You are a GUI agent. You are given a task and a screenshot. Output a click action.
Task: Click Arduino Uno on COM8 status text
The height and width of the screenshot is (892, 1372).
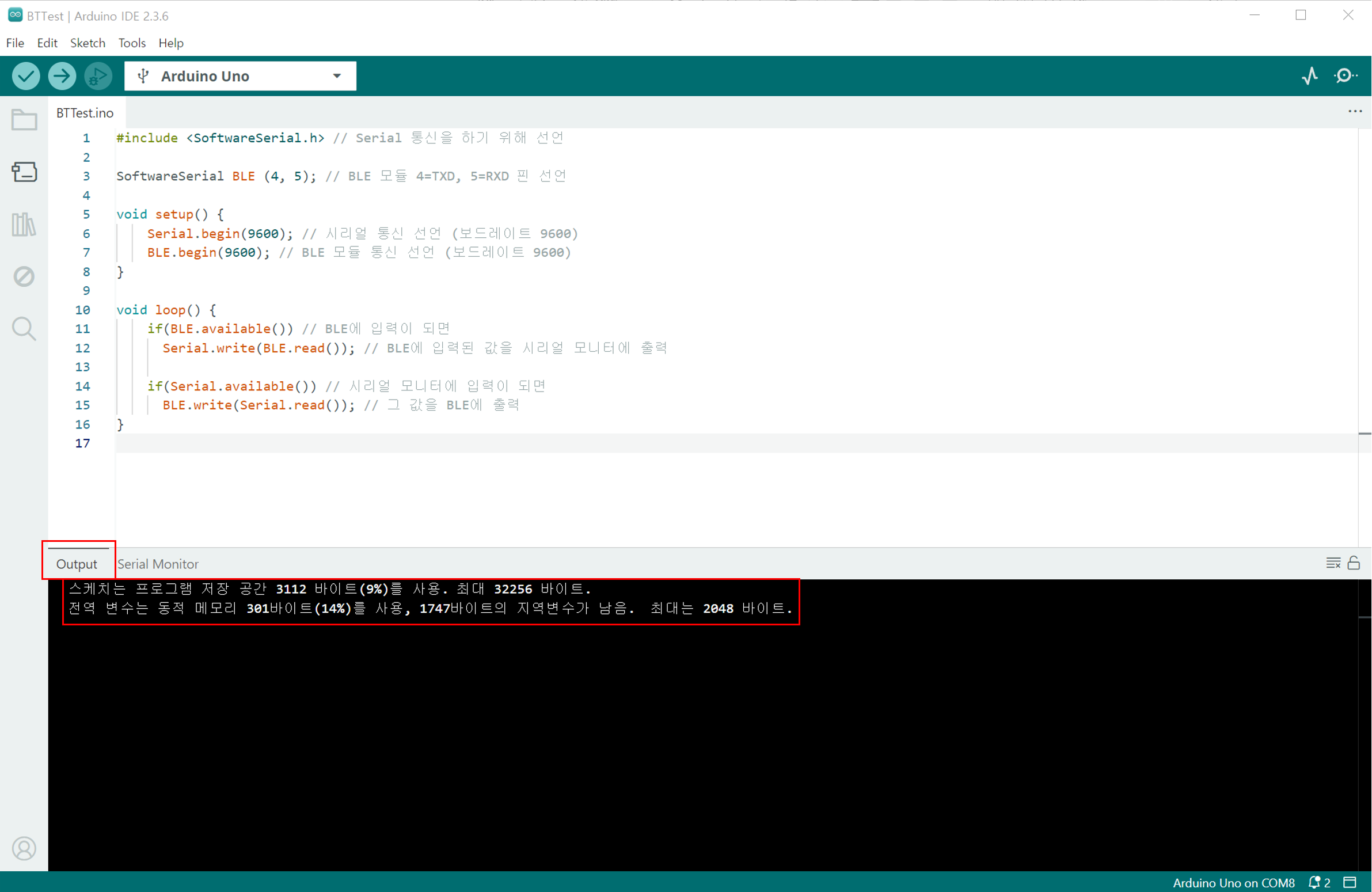1234,882
